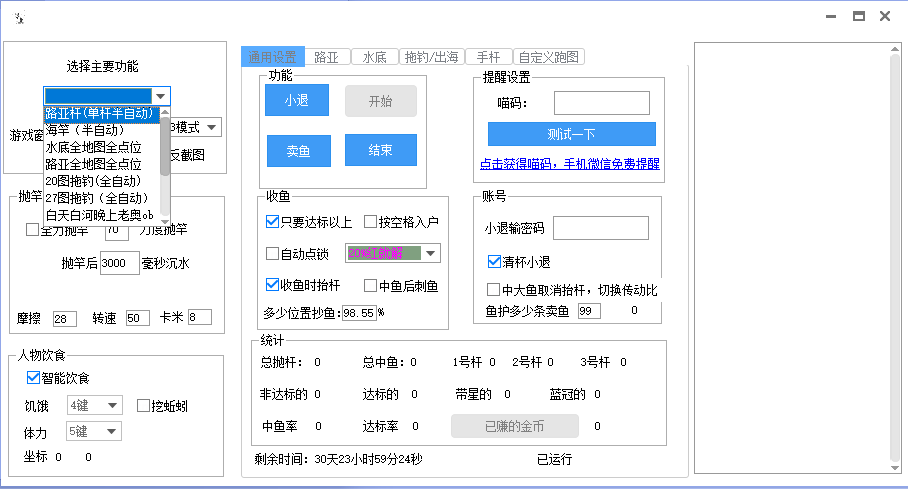Toggle the 清杯小退 checkbox
The height and width of the screenshot is (489, 908).
493,262
